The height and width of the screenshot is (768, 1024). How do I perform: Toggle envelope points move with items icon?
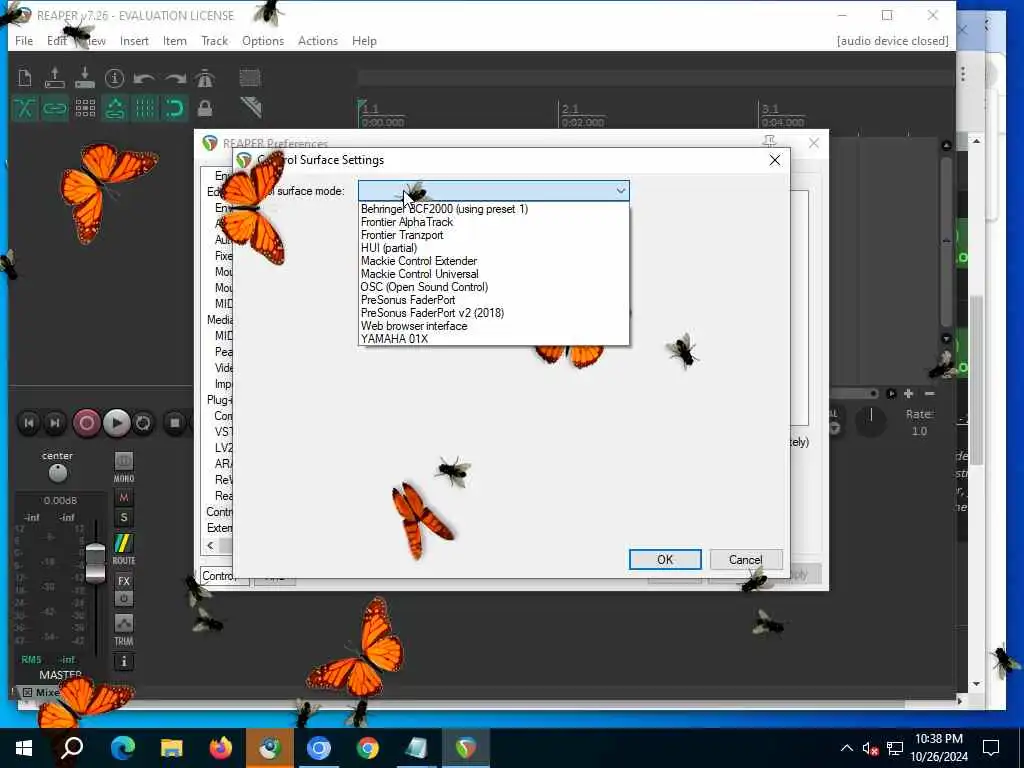click(115, 108)
